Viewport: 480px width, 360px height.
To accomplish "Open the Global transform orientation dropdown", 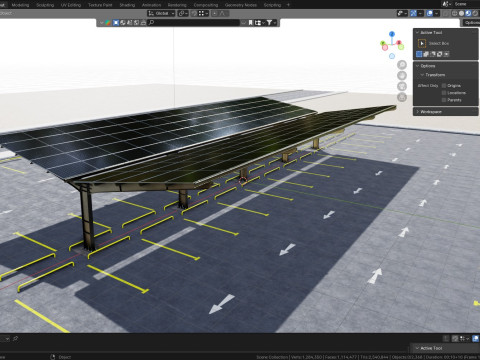I will click(x=161, y=13).
